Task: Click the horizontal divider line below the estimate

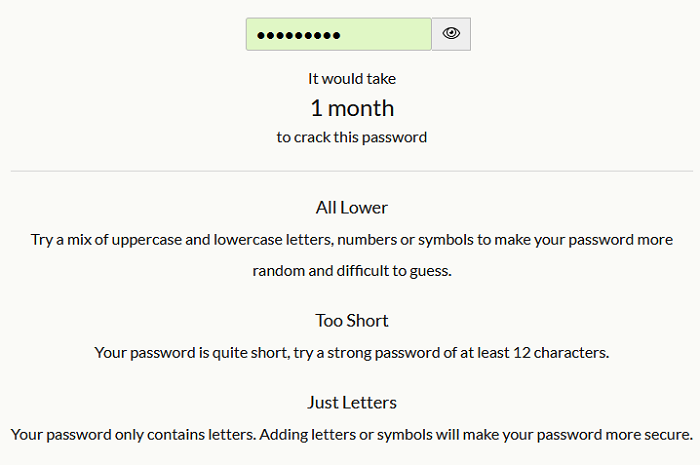Action: (352, 171)
